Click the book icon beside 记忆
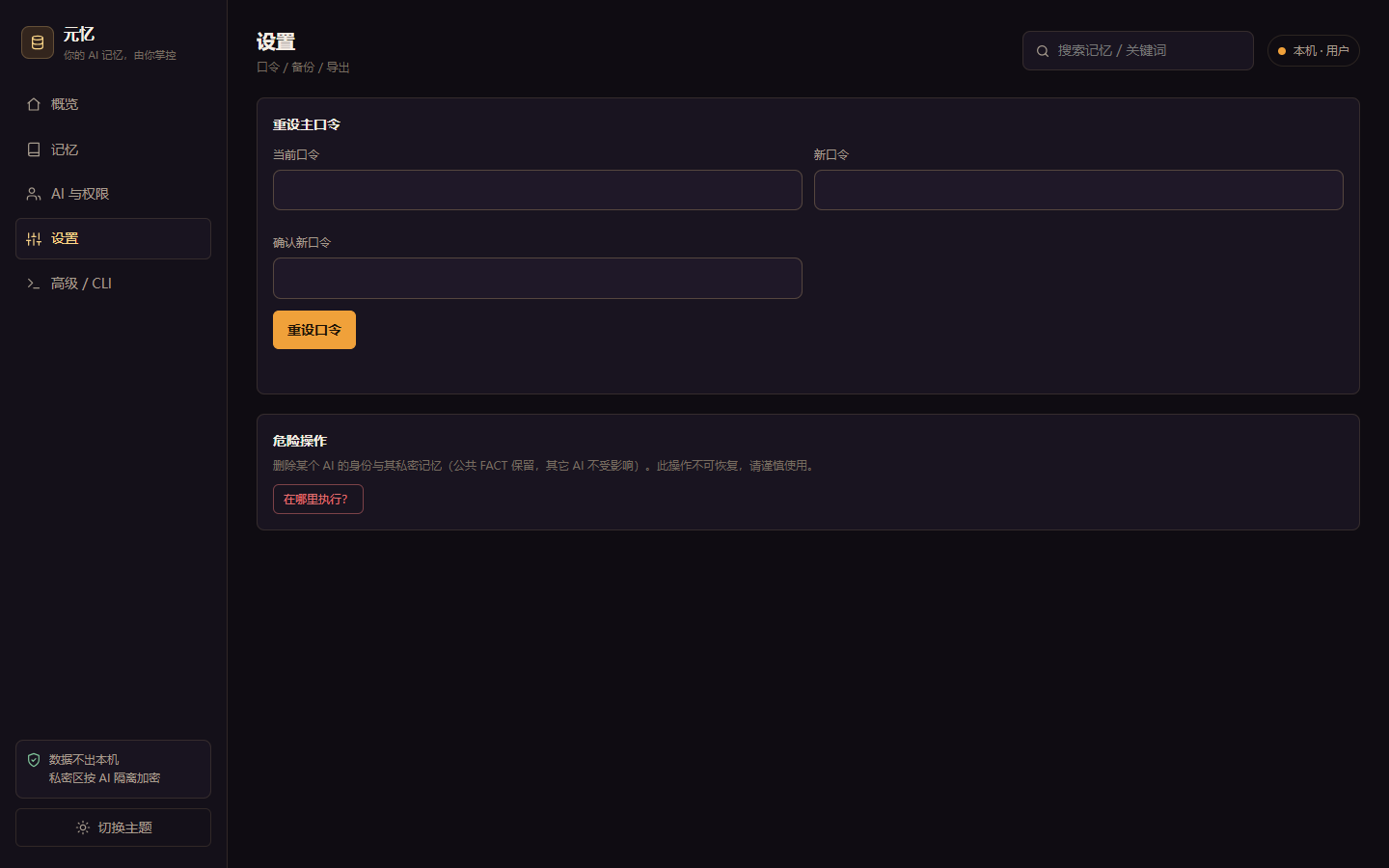 click(x=34, y=149)
